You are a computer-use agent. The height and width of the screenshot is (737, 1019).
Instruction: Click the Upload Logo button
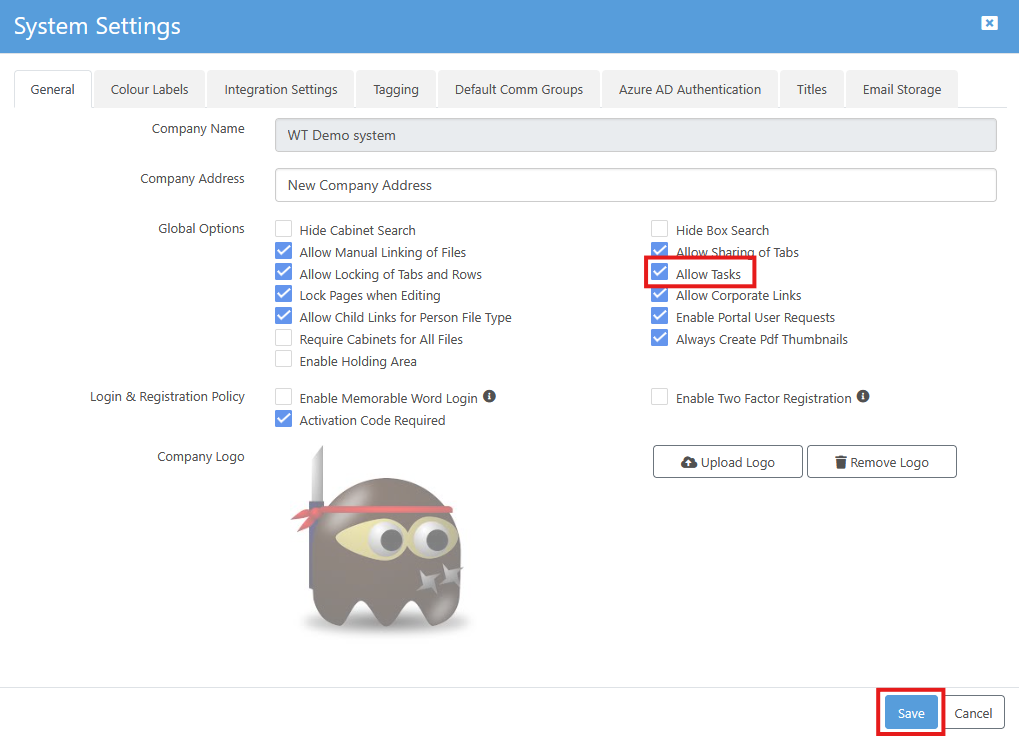click(728, 462)
